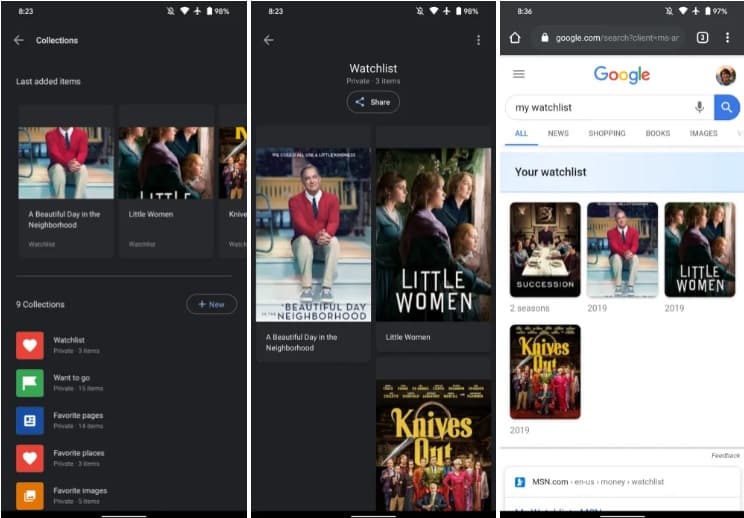Open Little Women 2019 thumbnail in Google results
The width and height of the screenshot is (744, 518).
699,250
